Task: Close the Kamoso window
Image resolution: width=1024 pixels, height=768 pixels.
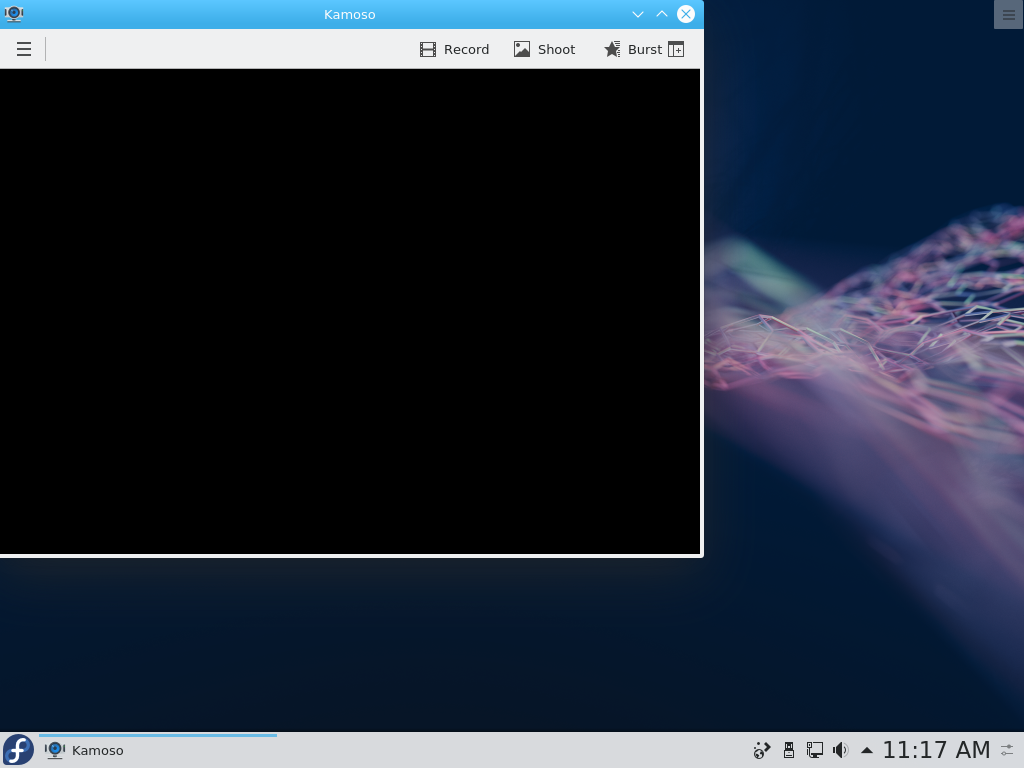Action: (x=686, y=14)
